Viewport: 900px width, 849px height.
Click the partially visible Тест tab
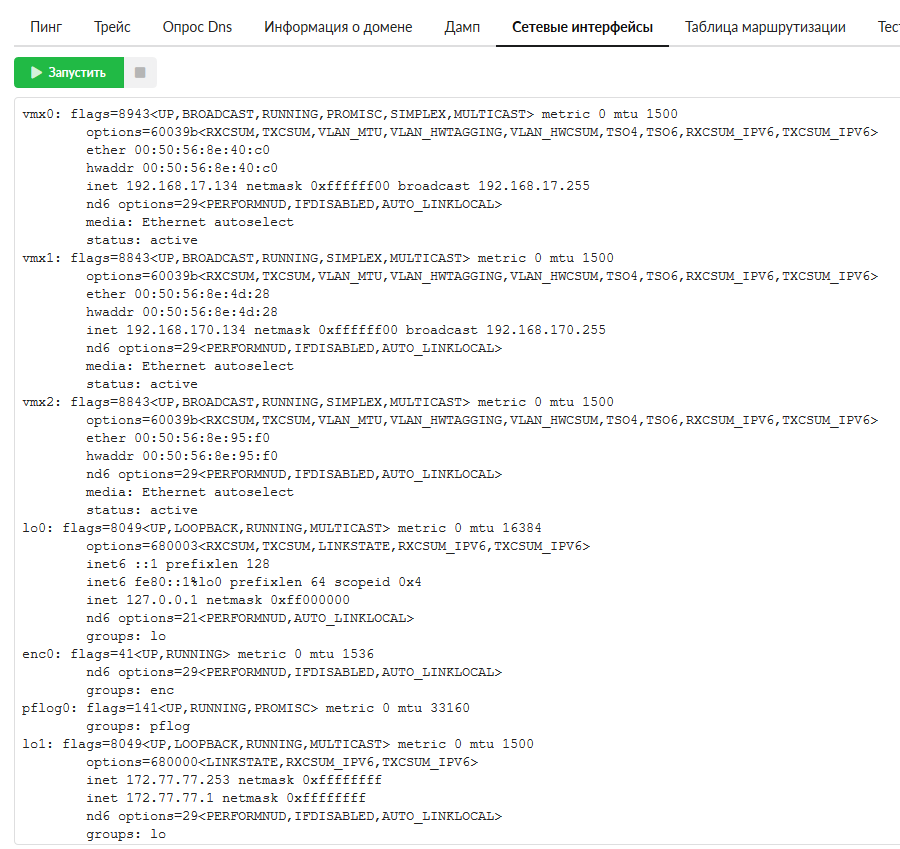pos(887,27)
